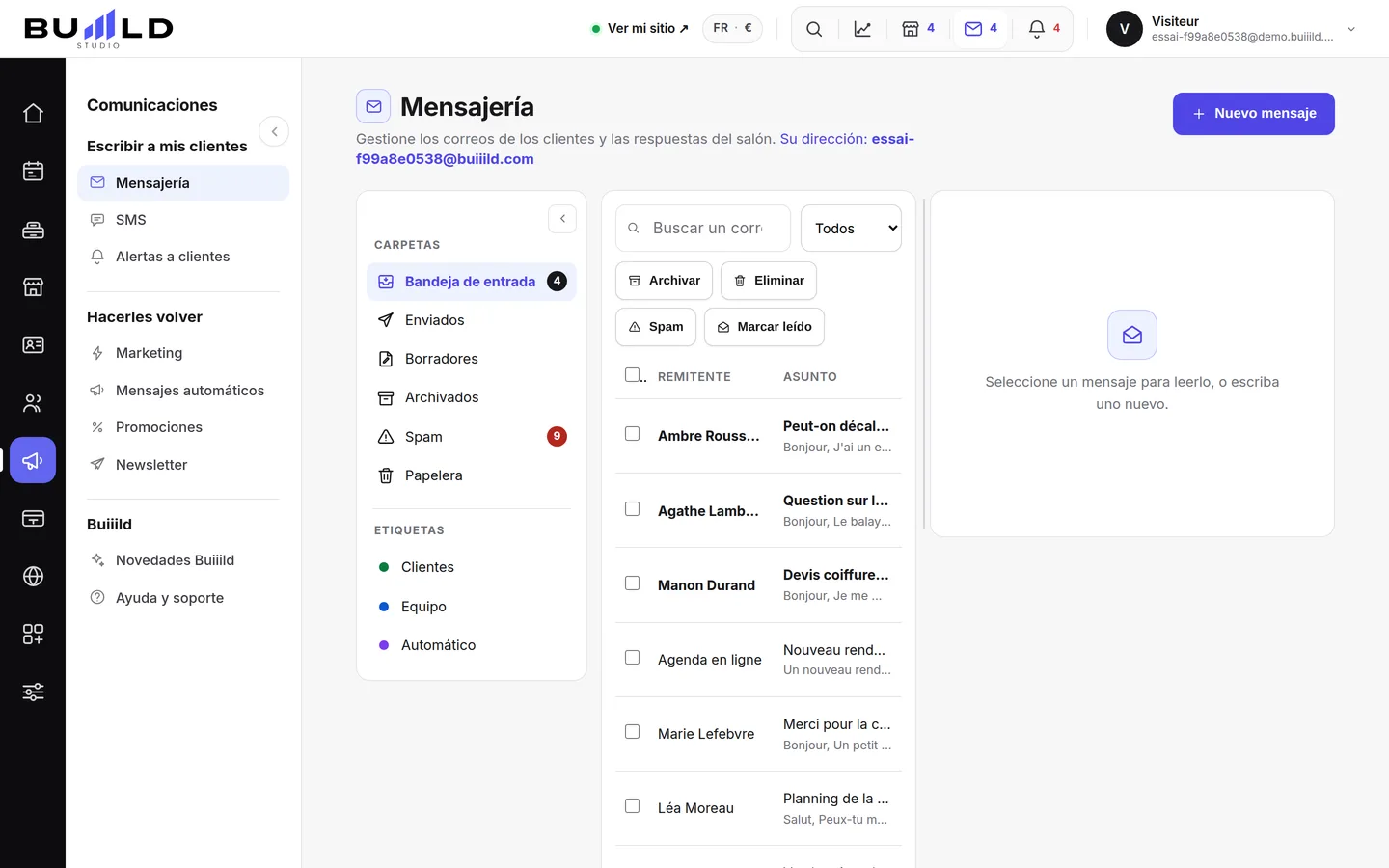Click the search magnifier icon in header
Viewport: 1389px width, 868px height.
[814, 29]
